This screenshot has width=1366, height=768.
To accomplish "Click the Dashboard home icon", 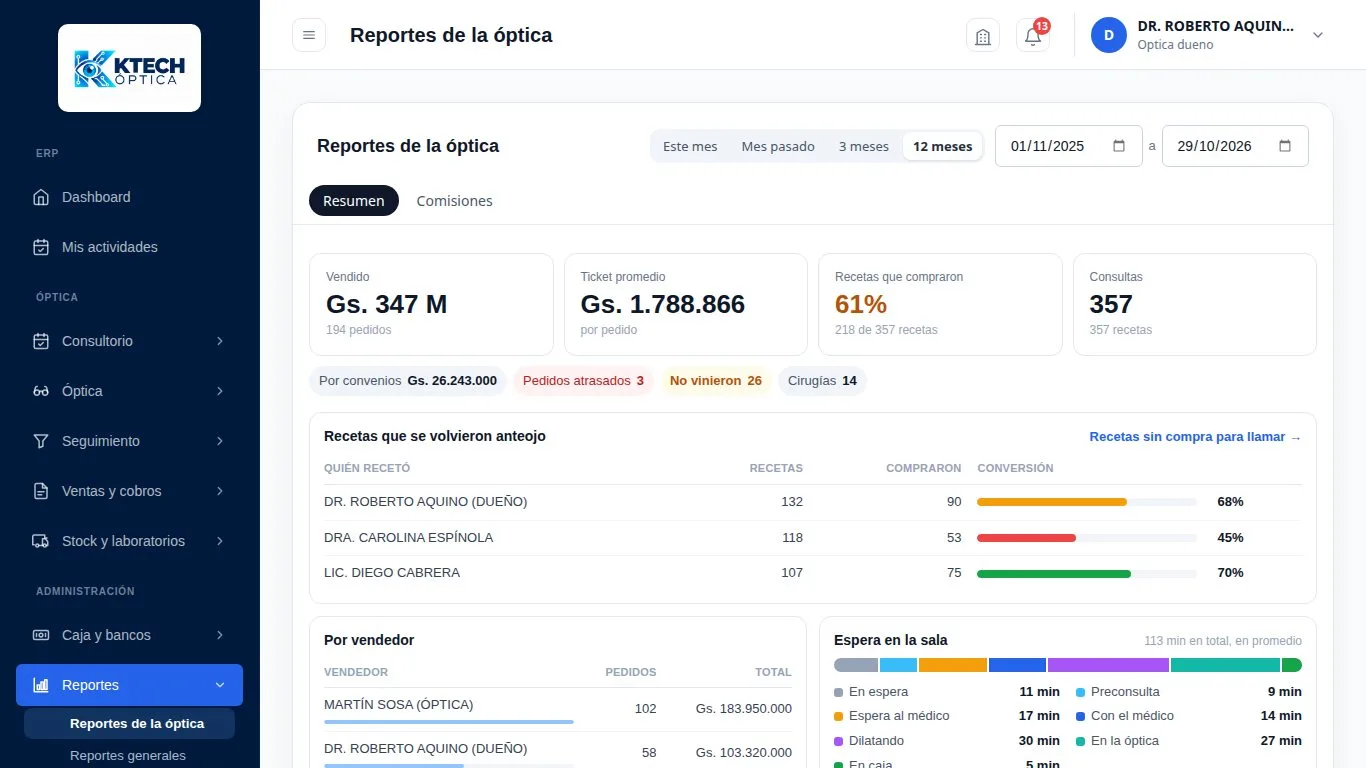I will coord(41,197).
